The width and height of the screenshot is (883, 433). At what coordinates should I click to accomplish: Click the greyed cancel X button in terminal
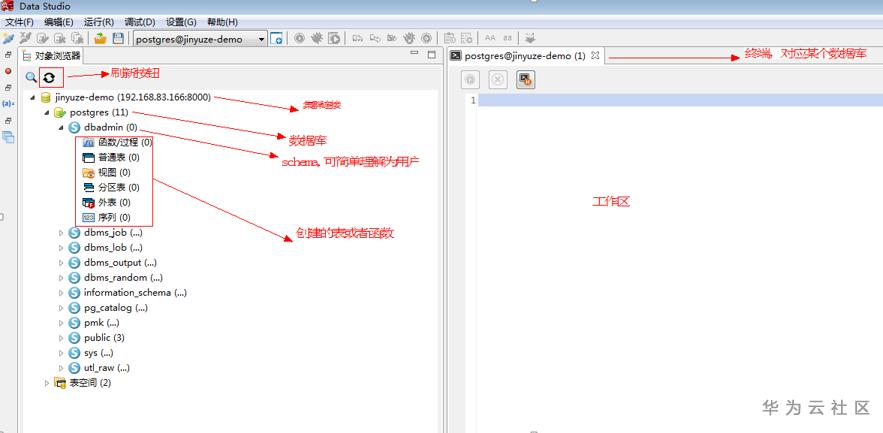point(498,80)
